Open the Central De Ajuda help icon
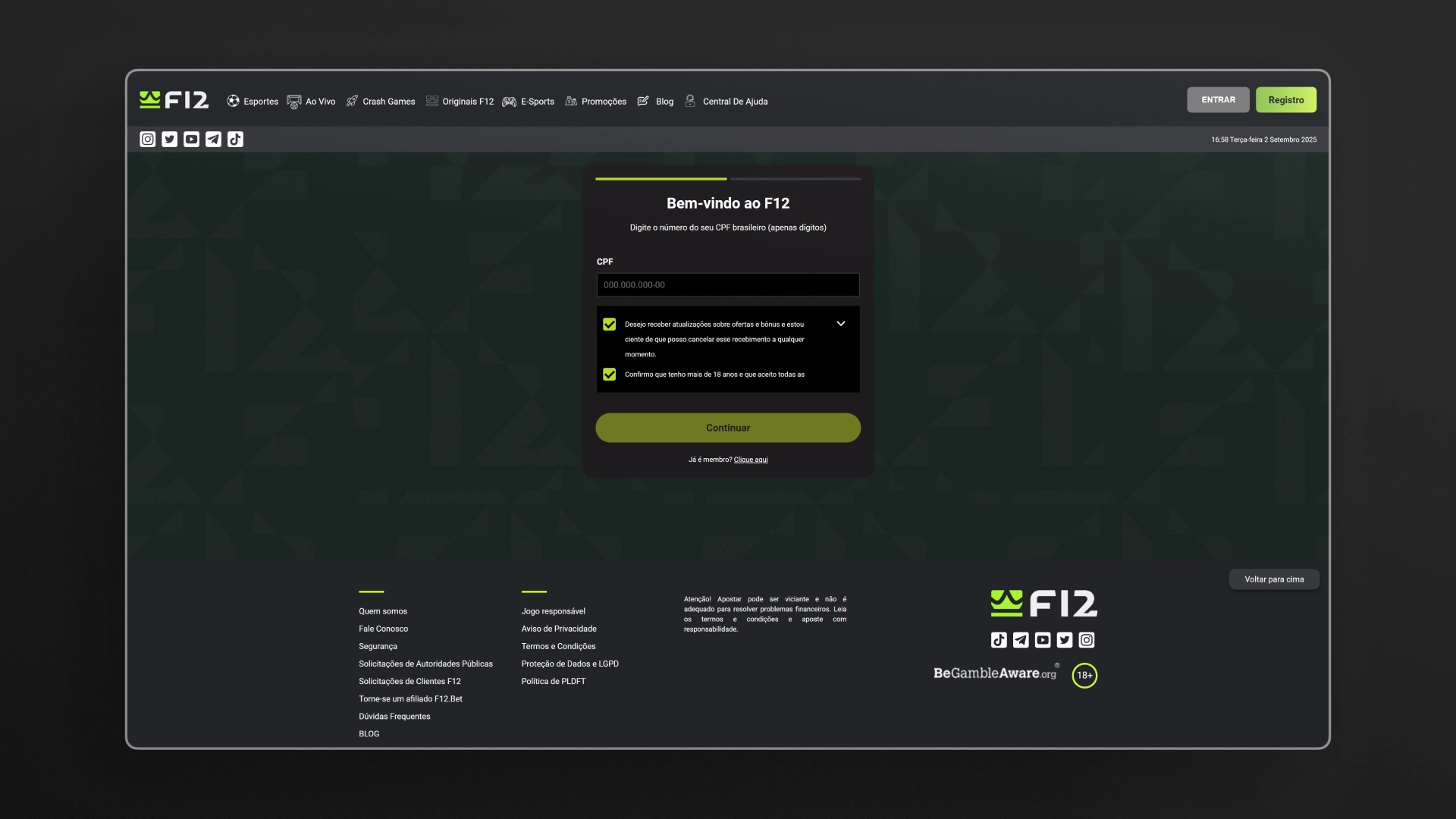Image resolution: width=1456 pixels, height=819 pixels. pyautogui.click(x=689, y=101)
